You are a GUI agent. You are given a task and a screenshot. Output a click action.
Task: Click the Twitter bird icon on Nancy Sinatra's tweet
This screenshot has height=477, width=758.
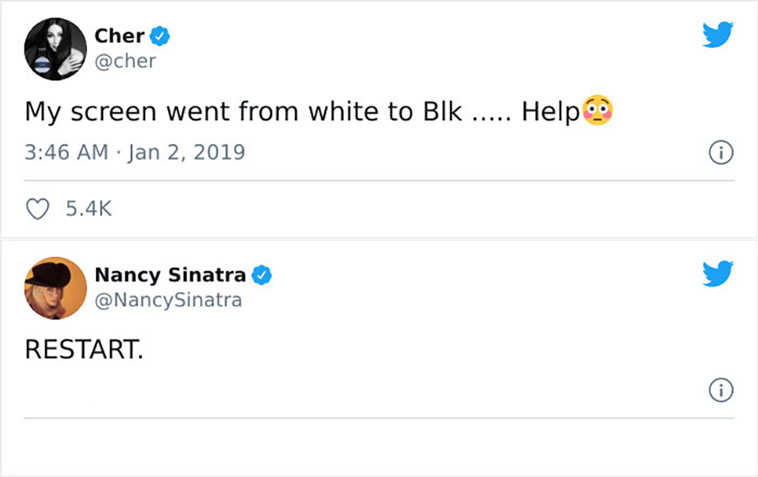click(x=718, y=274)
